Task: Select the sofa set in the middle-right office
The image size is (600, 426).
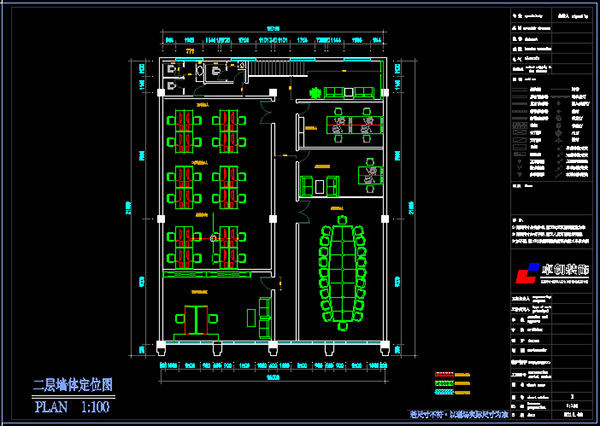Action: pyautogui.click(x=318, y=185)
